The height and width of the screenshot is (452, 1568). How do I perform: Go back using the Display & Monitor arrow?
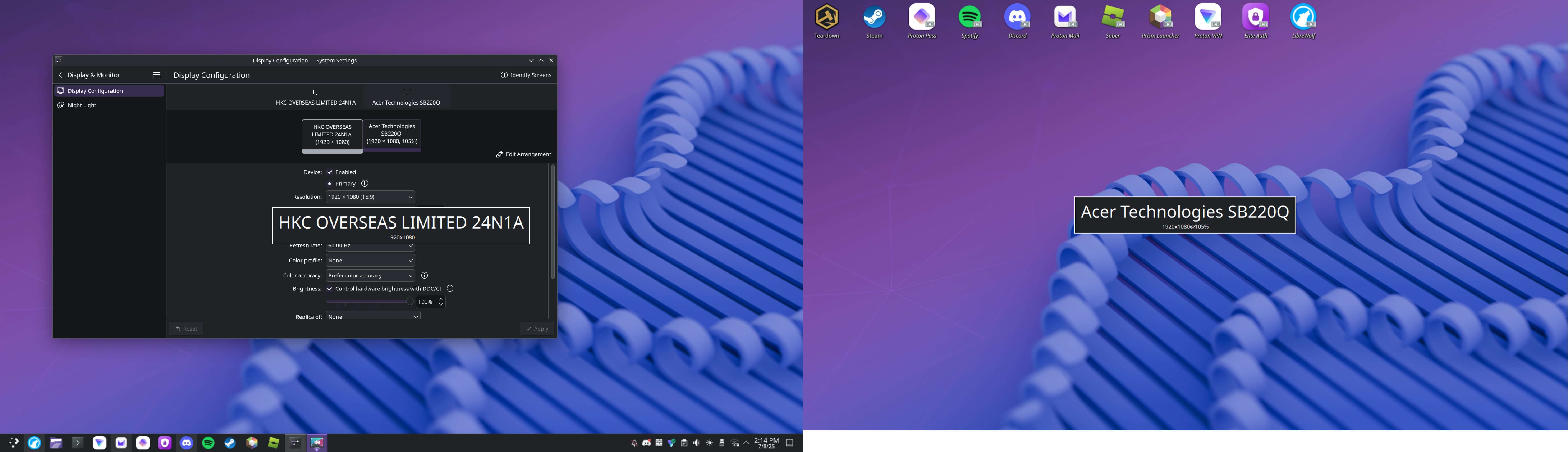(x=60, y=75)
